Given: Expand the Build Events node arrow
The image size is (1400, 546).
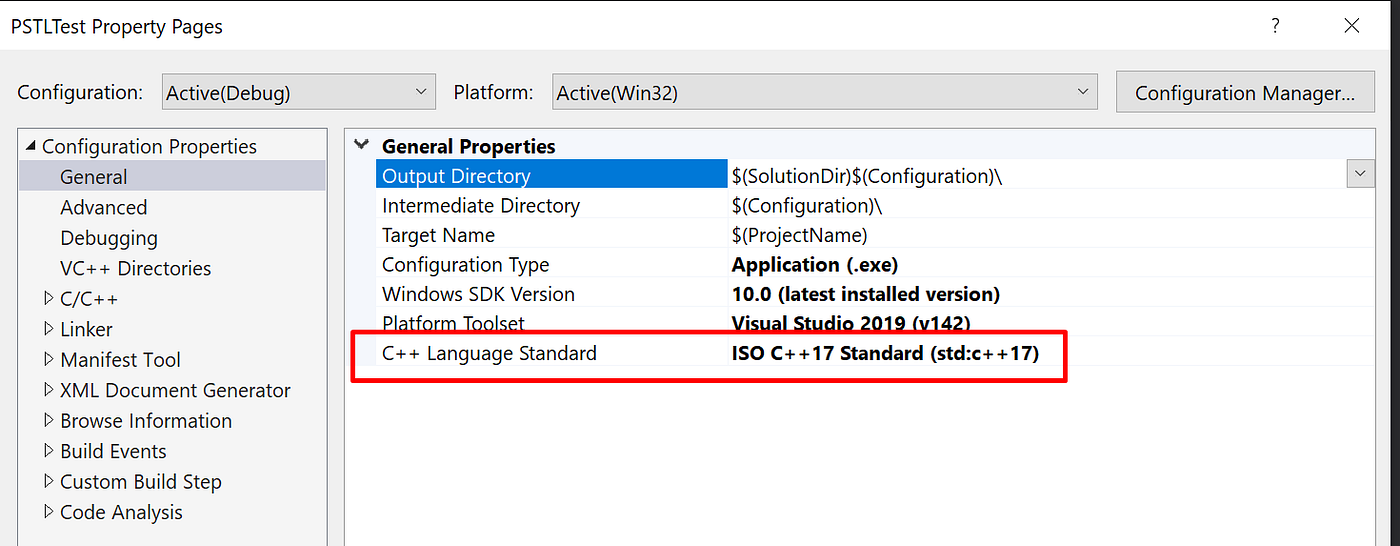Looking at the screenshot, I should 49,451.
